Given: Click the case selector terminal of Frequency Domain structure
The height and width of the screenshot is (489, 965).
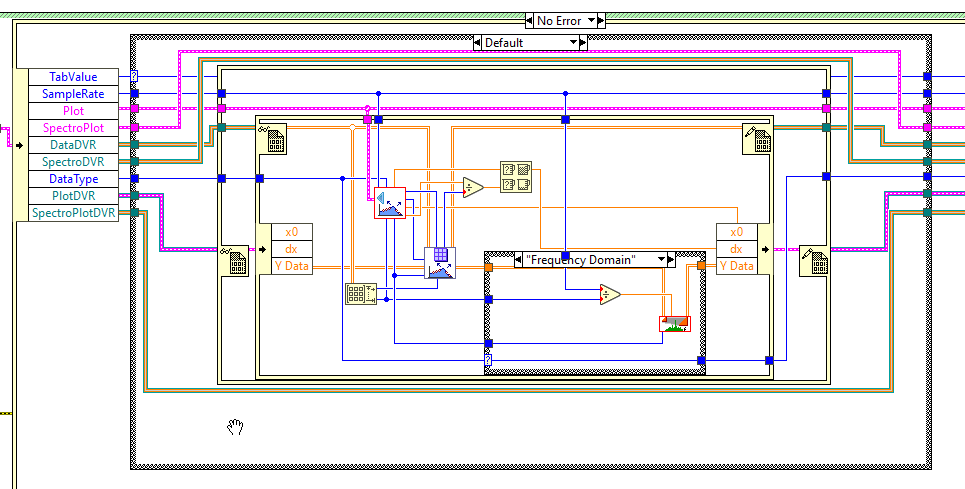Looking at the screenshot, I should click(488, 360).
